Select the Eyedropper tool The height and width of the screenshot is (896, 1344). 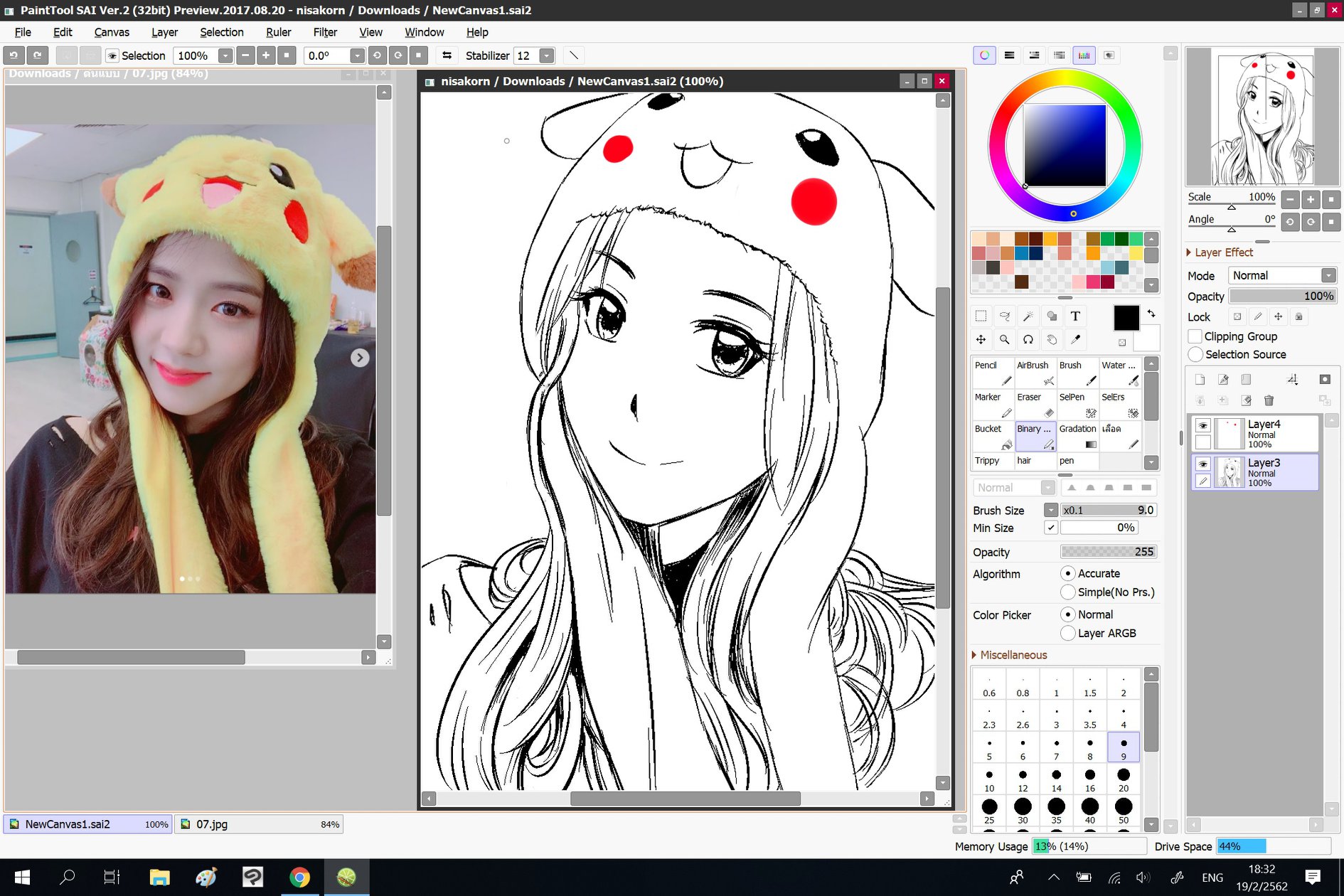click(1075, 340)
